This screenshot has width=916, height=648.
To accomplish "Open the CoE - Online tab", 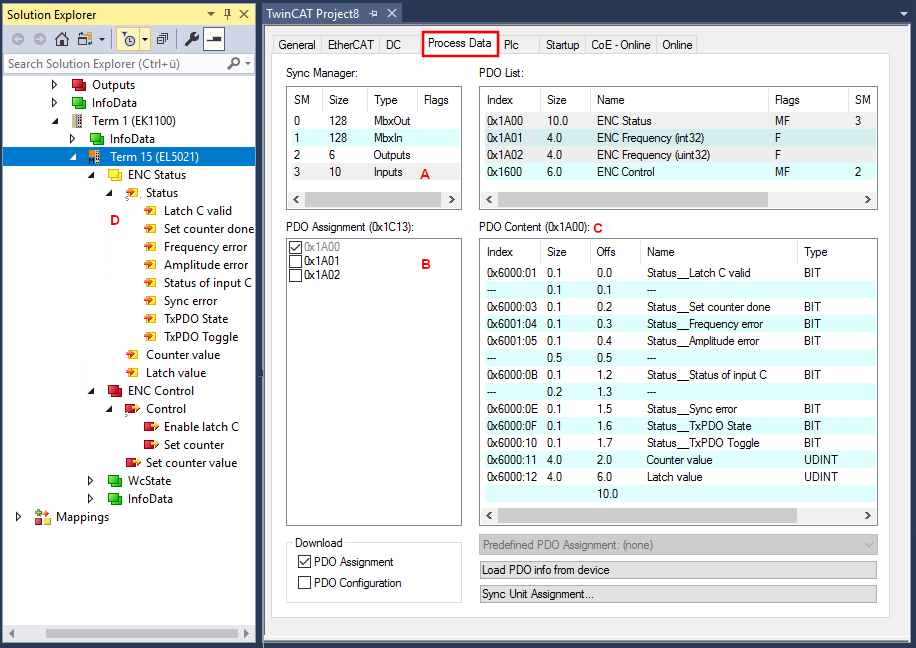I will (620, 45).
